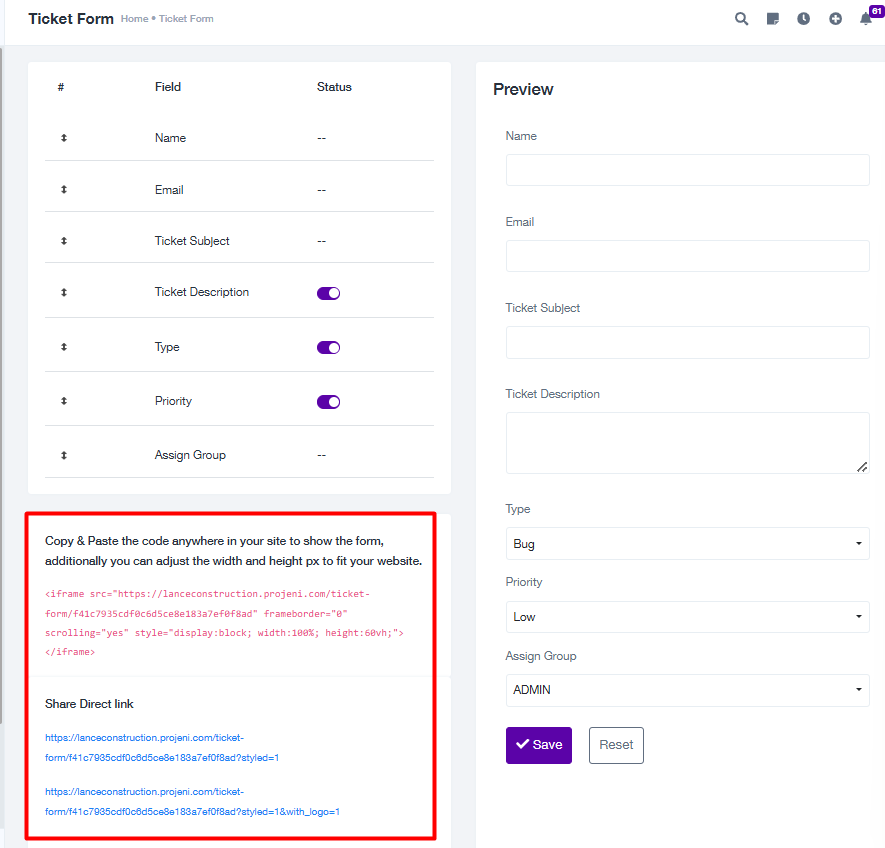
Task: Click the Ticket Subject field name in table
Action: 192,241
